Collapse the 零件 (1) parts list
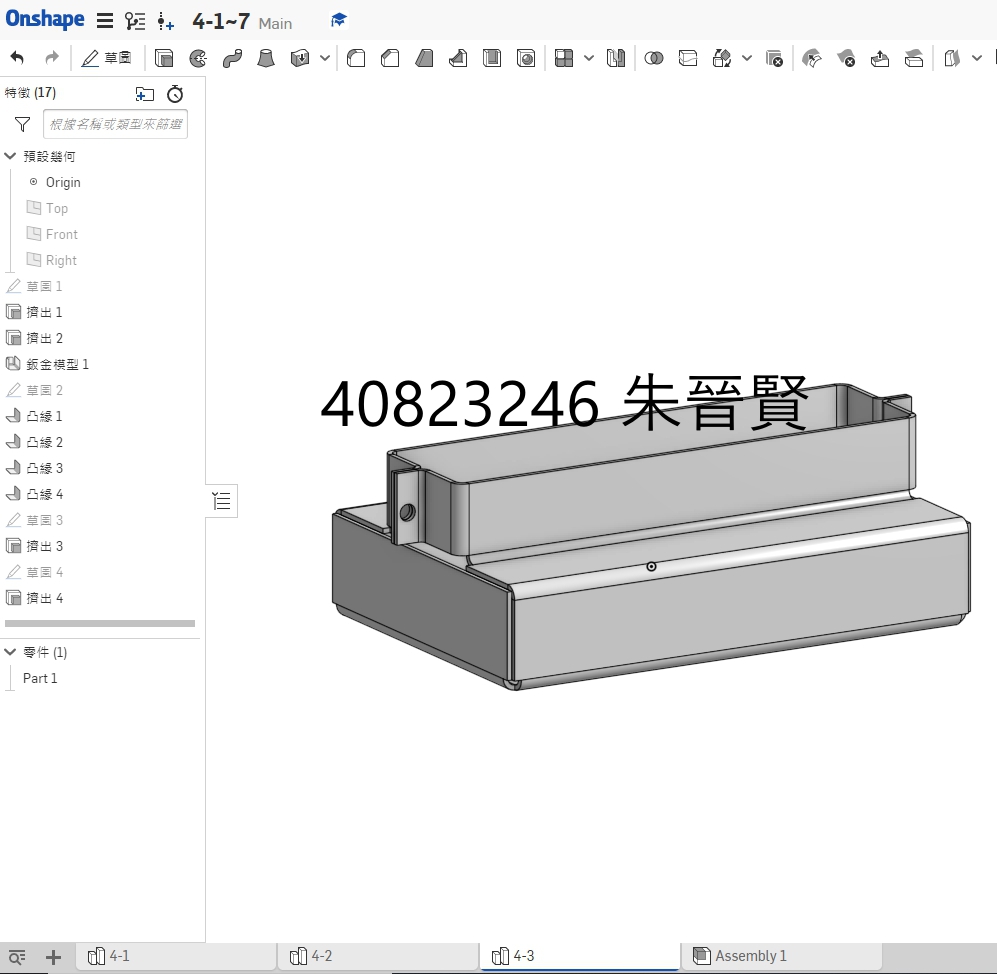Viewport: 997px width, 974px height. 10,652
